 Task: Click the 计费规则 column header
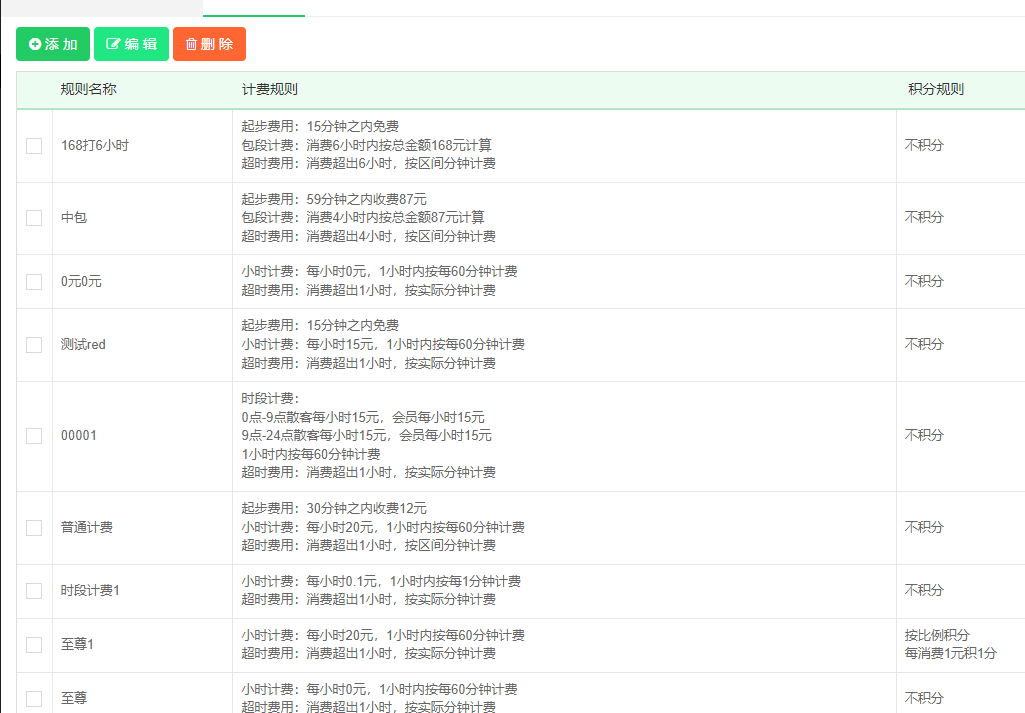[x=269, y=90]
